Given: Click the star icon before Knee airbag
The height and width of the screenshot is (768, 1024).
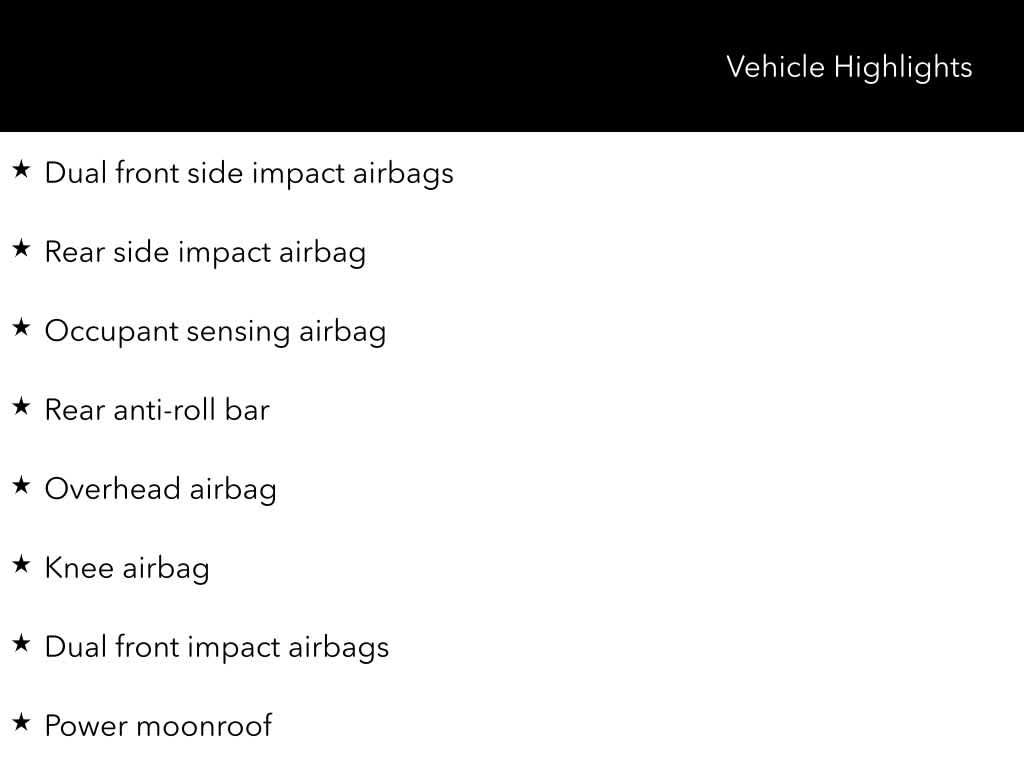Looking at the screenshot, I should coord(21,565).
